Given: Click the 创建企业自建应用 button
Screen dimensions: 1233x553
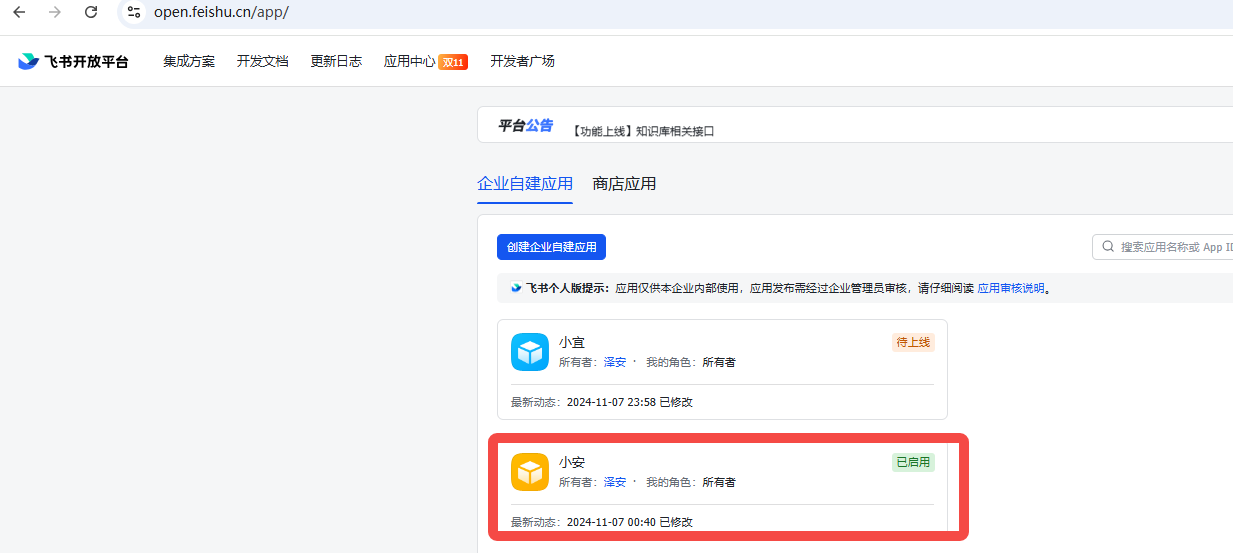Looking at the screenshot, I should [551, 247].
